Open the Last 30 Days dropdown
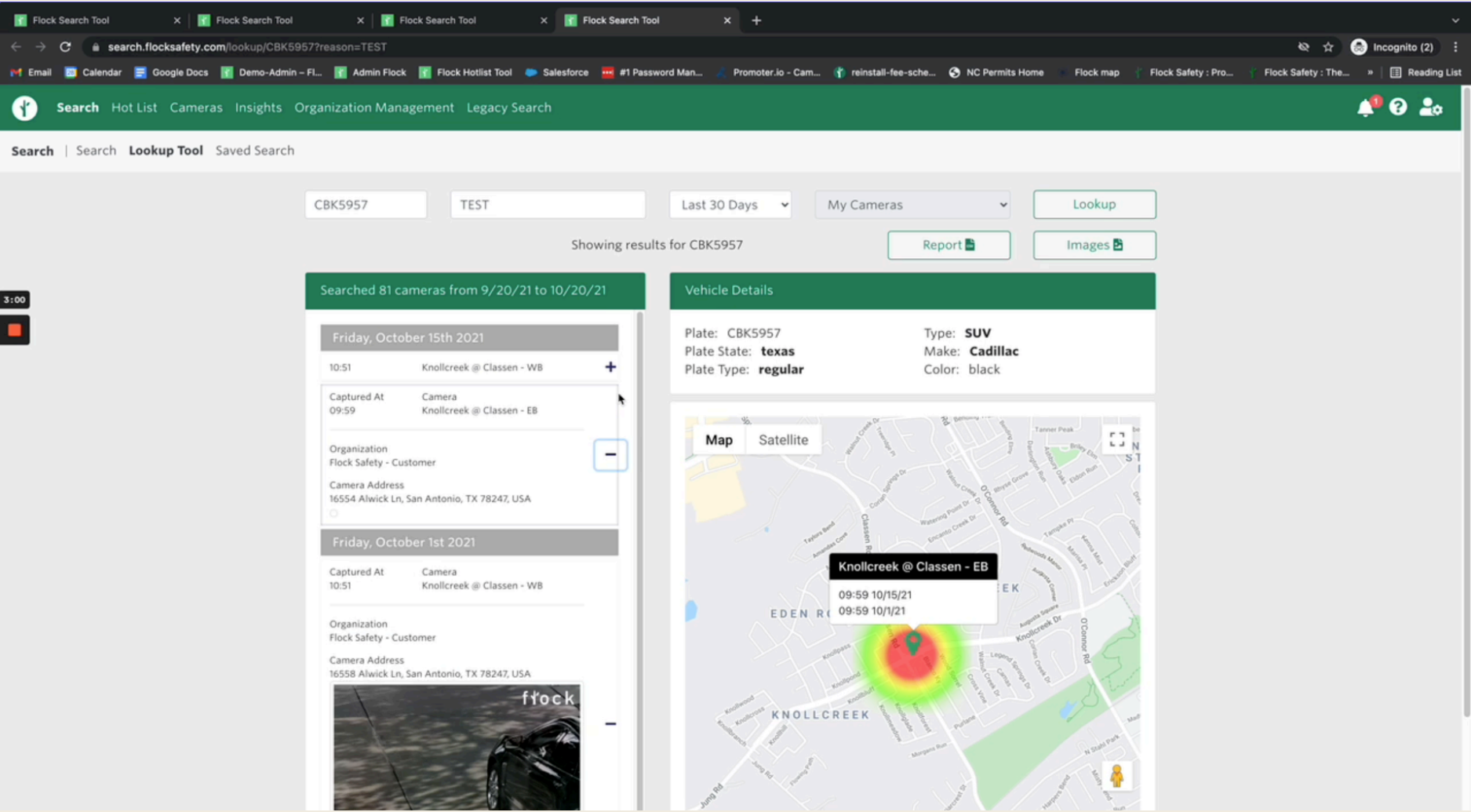The width and height of the screenshot is (1471, 812). [730, 205]
